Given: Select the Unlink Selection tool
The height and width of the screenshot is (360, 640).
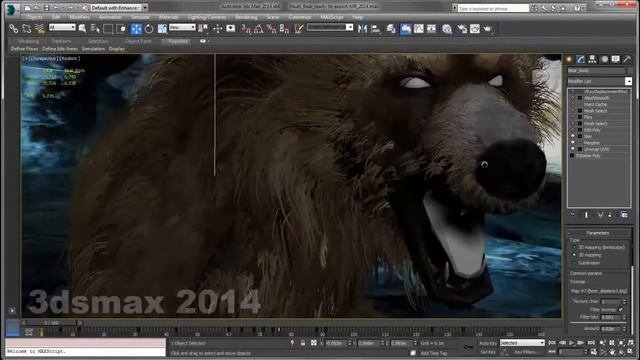Looking at the screenshot, I should tap(27, 29).
